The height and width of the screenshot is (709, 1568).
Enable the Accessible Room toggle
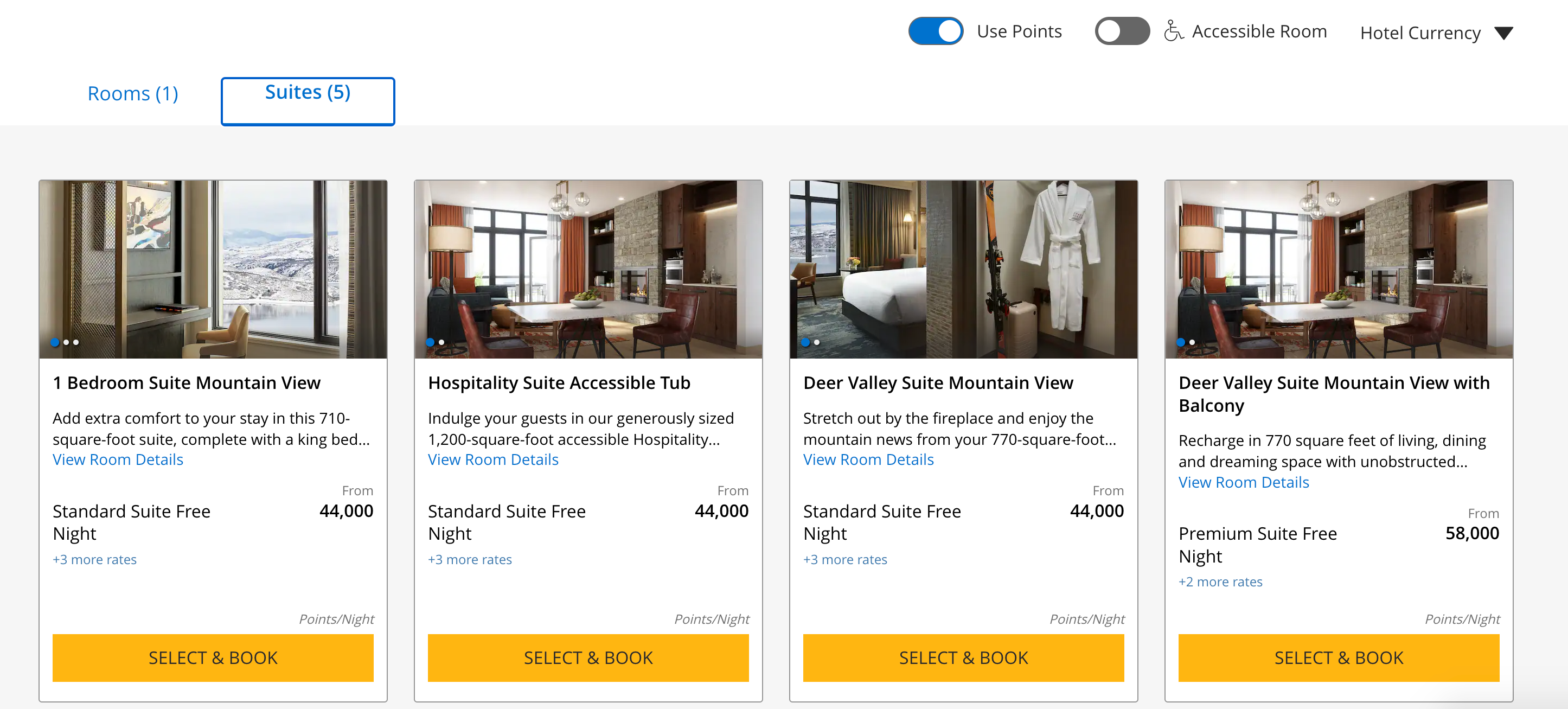pos(1122,31)
